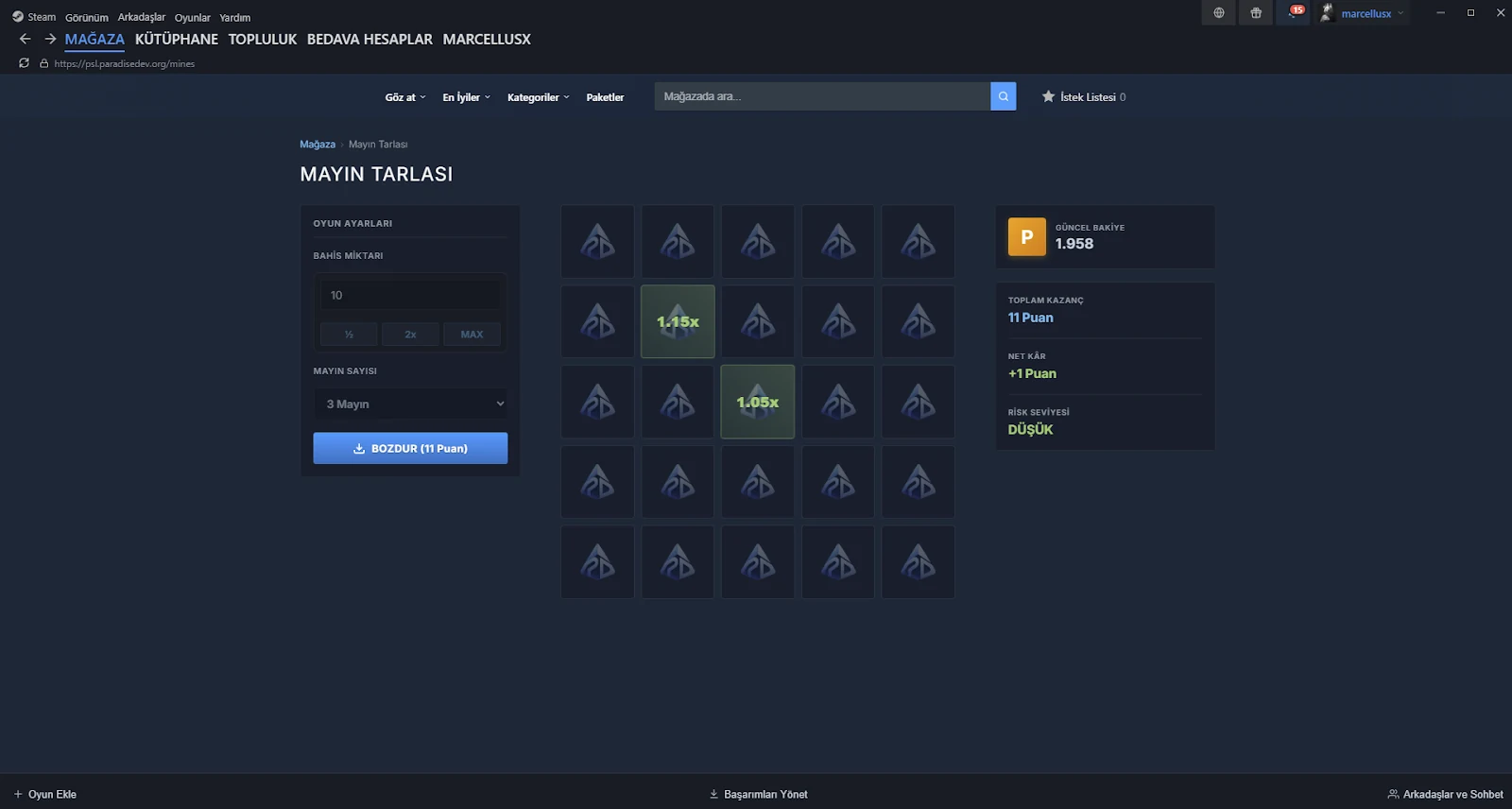Screen dimensions: 1512x809
Task: Click the Steam logo menu
Action: [18, 17]
